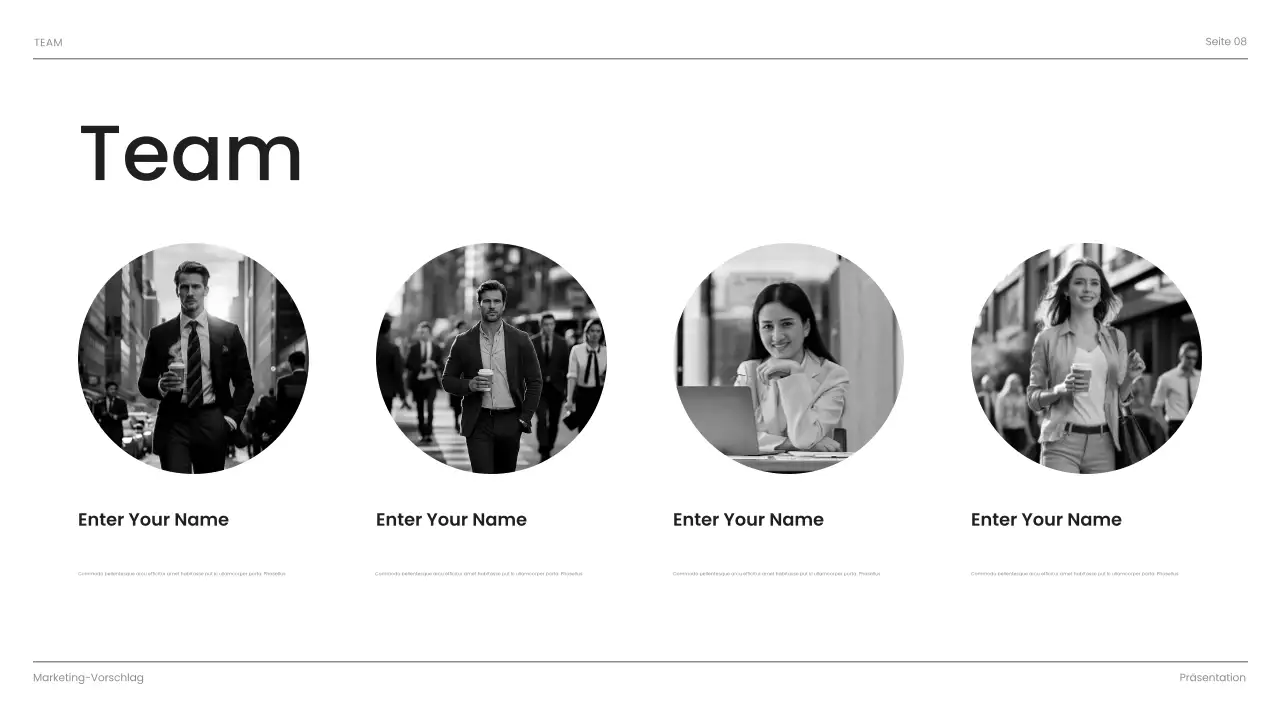Select the "Seite 08" page number

(1226, 41)
